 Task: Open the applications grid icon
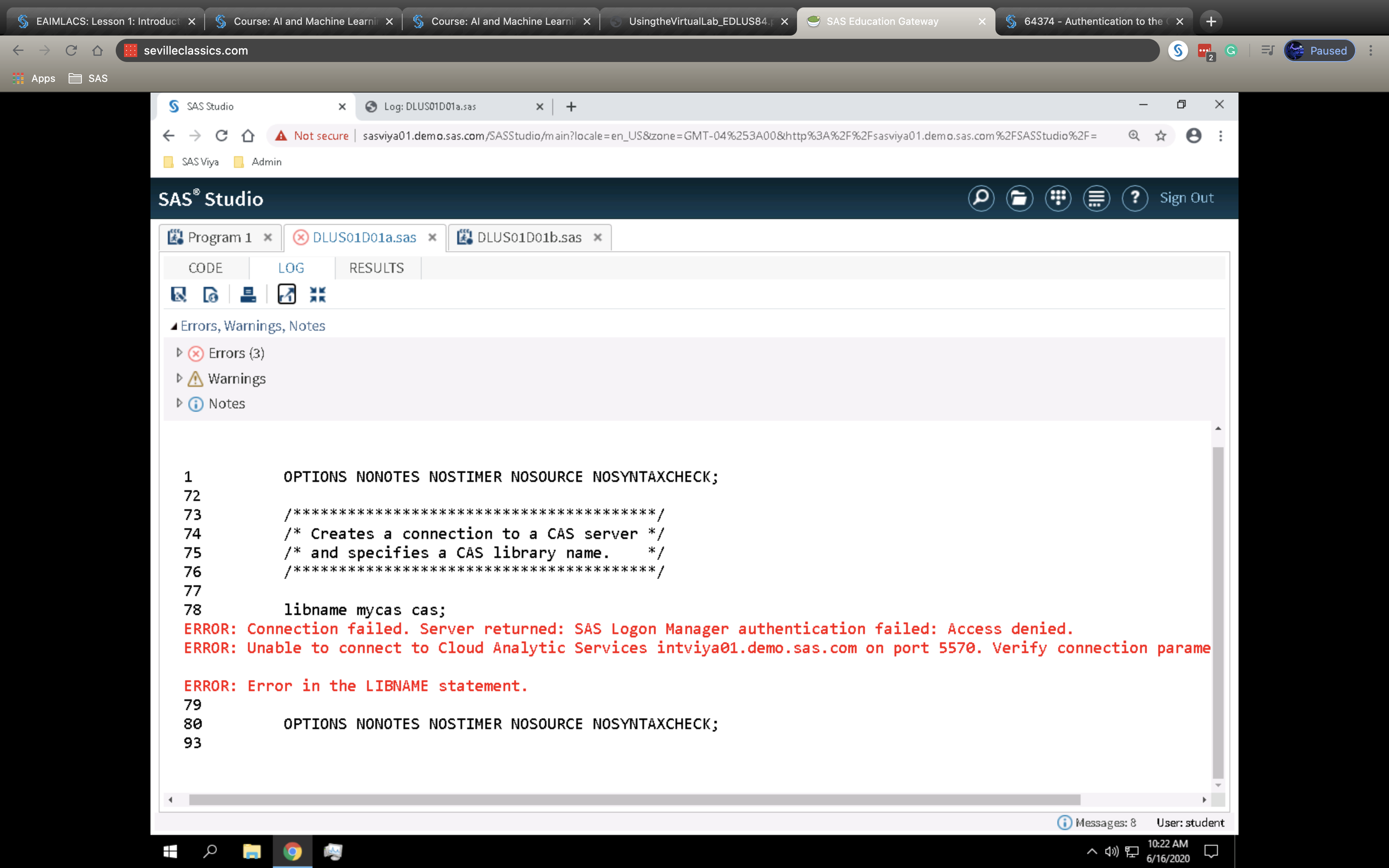pos(1058,199)
